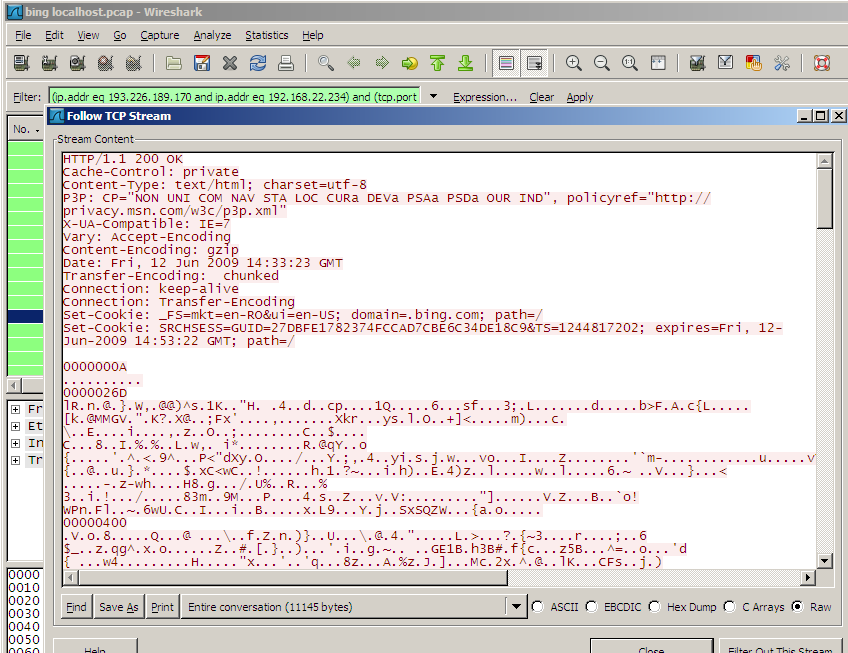848x653 pixels.
Task: Click the Zoom out toolbar icon
Action: tap(602, 63)
